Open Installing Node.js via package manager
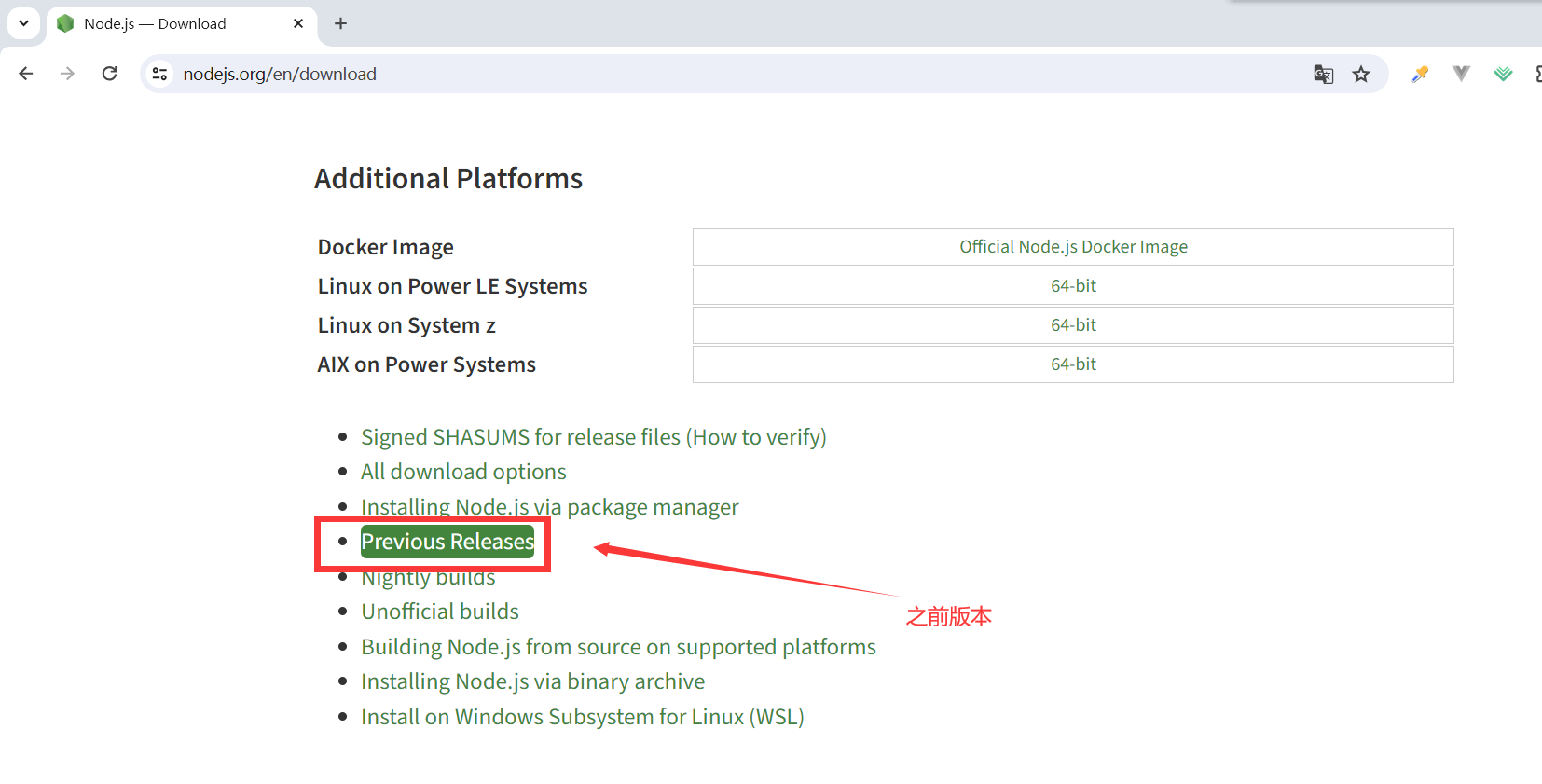The image size is (1542, 784). click(x=549, y=507)
